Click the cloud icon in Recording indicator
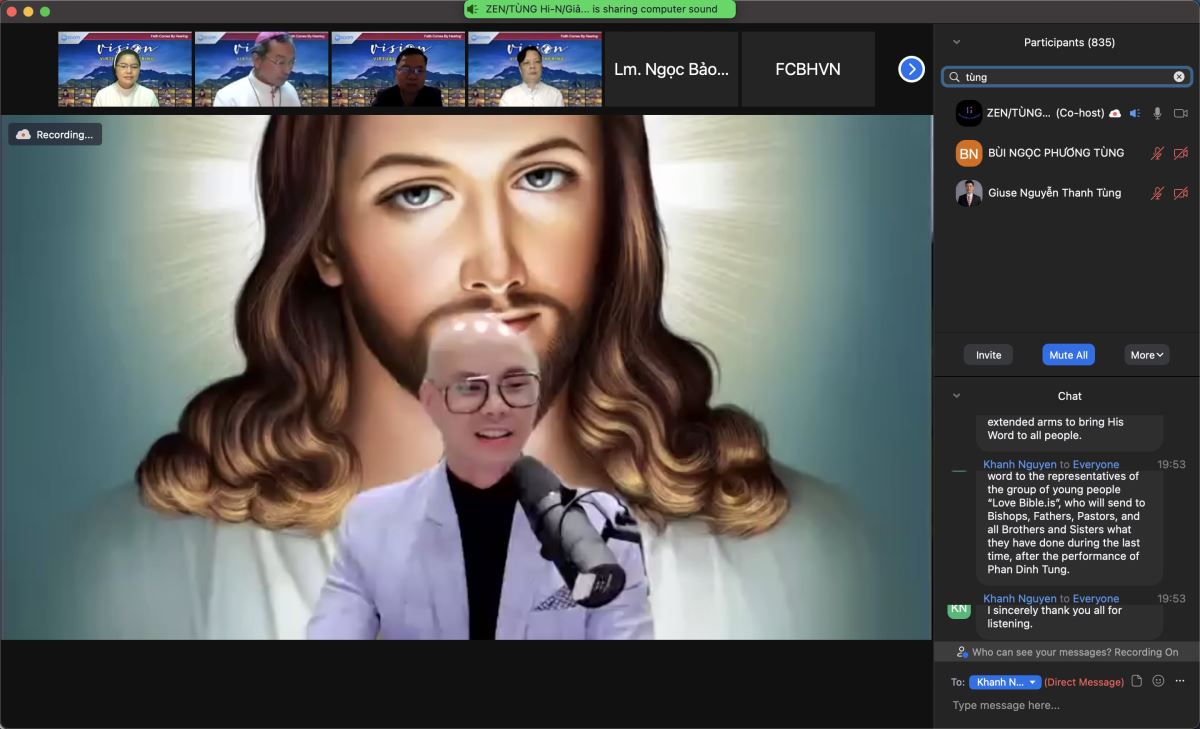 pyautogui.click(x=24, y=134)
